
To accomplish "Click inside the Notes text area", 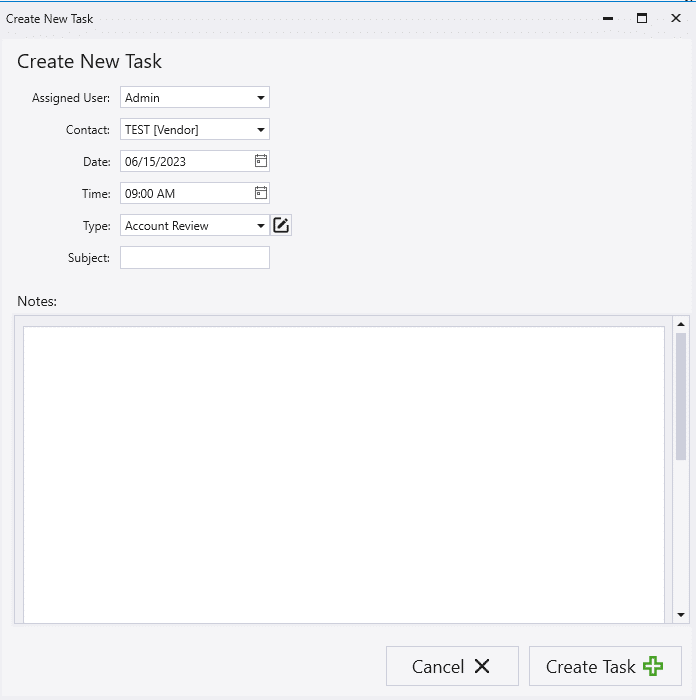I will click(x=343, y=470).
